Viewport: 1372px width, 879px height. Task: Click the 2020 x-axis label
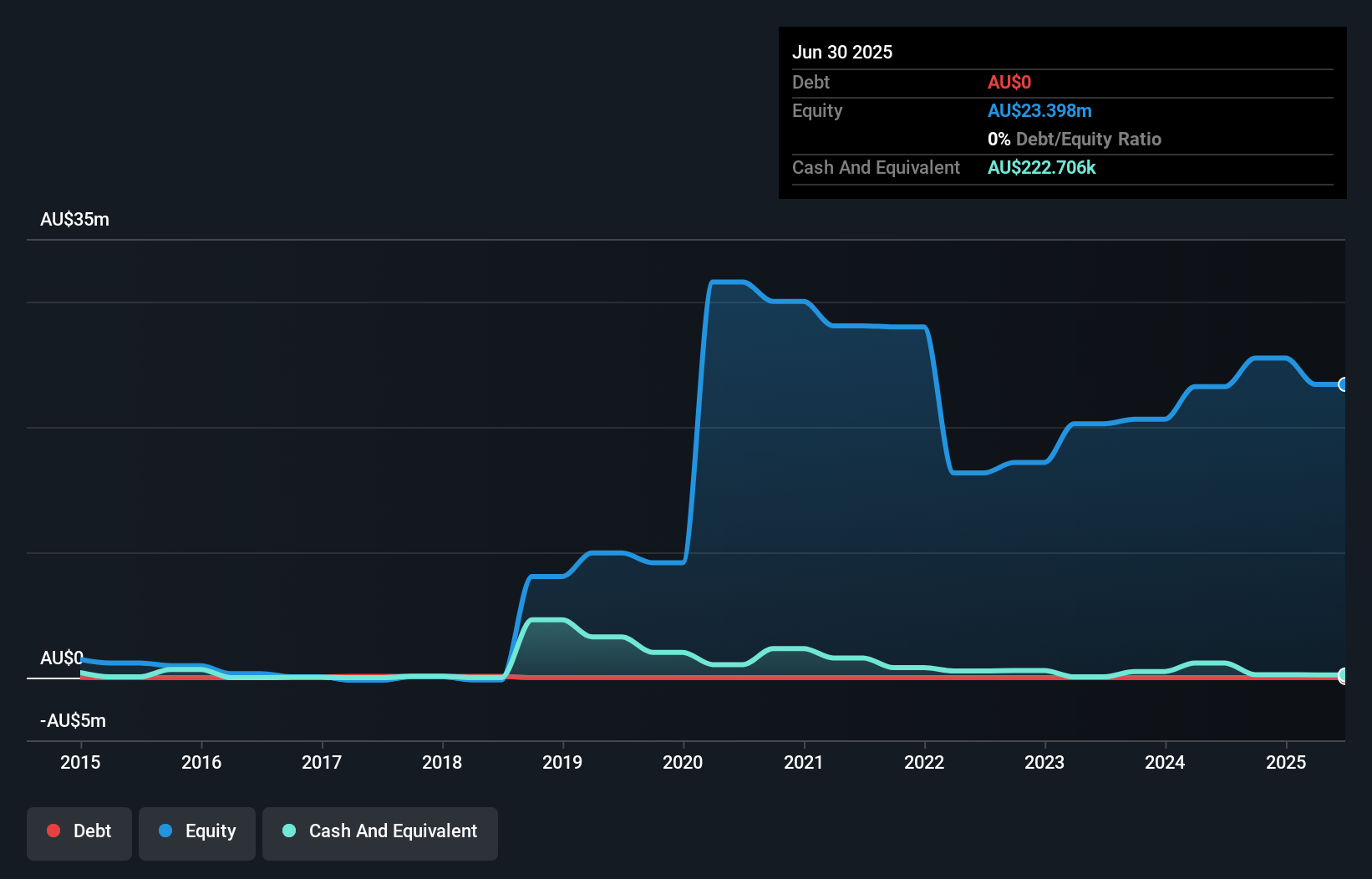click(x=683, y=762)
